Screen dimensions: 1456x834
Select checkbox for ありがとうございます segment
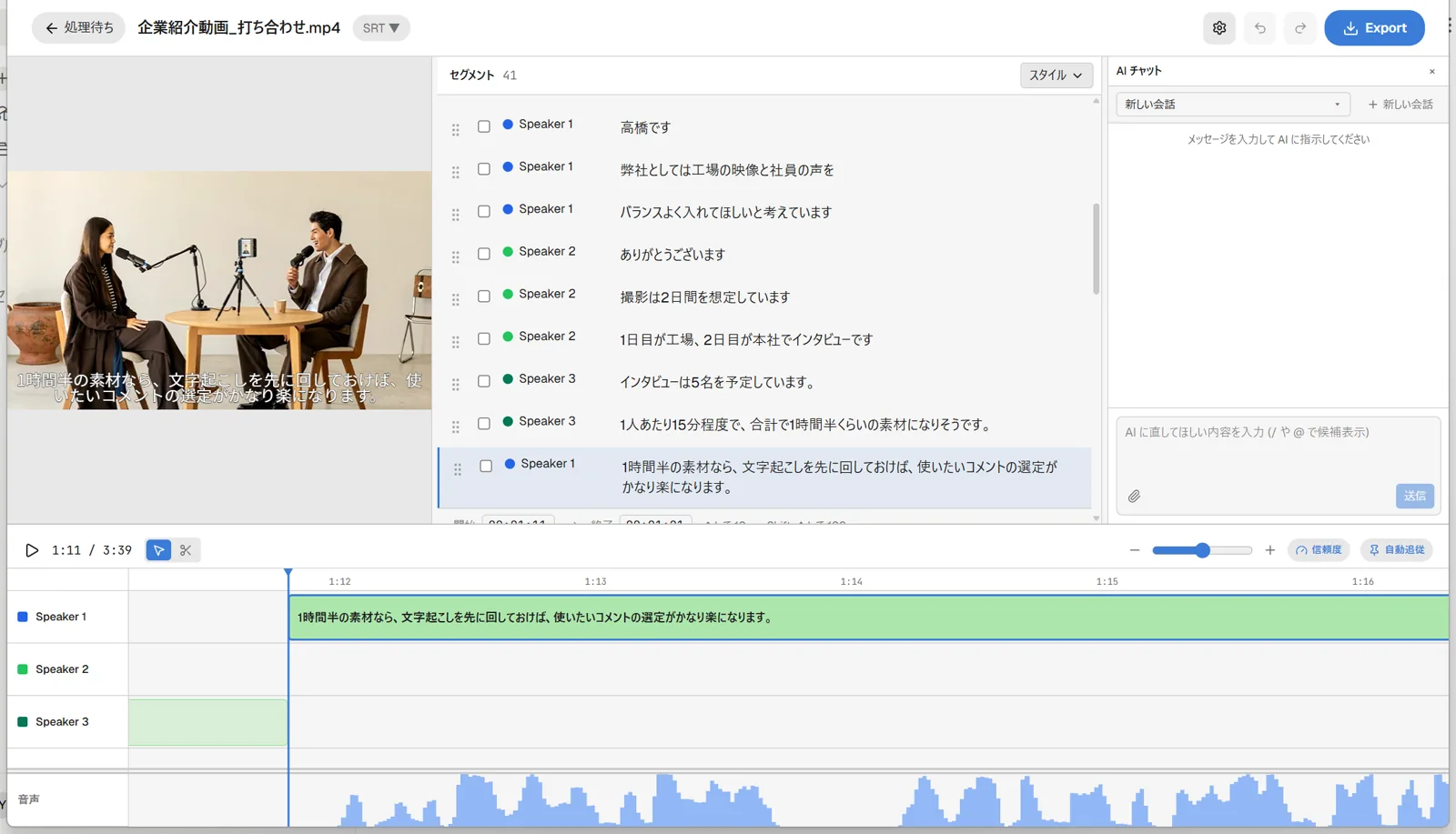pyautogui.click(x=484, y=254)
